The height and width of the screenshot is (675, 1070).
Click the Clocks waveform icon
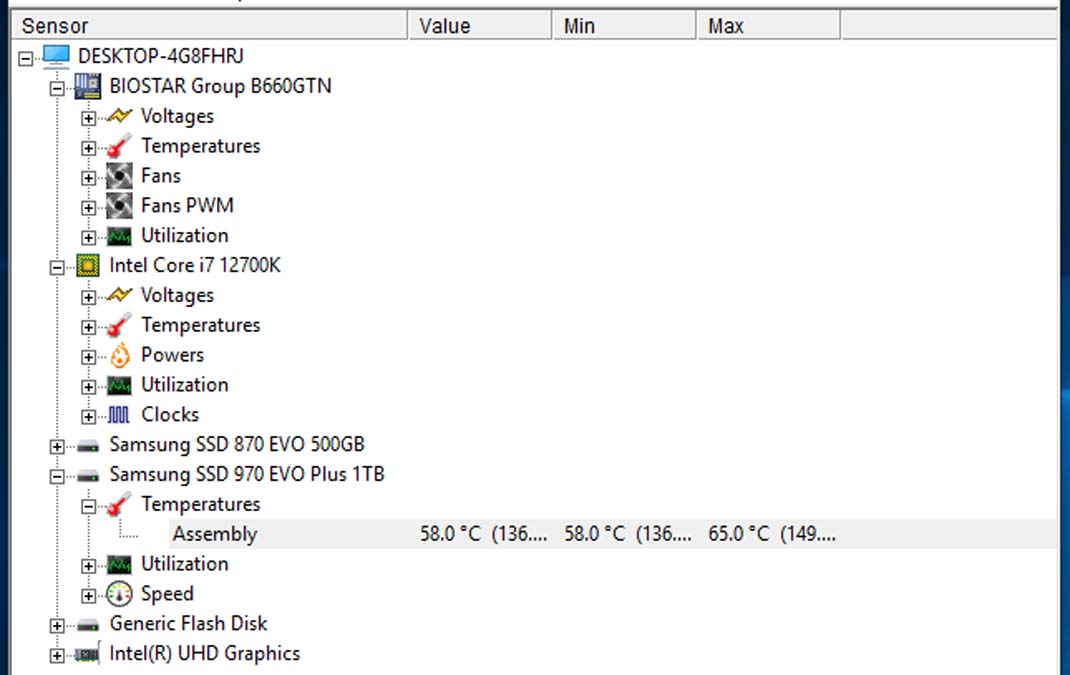(119, 415)
